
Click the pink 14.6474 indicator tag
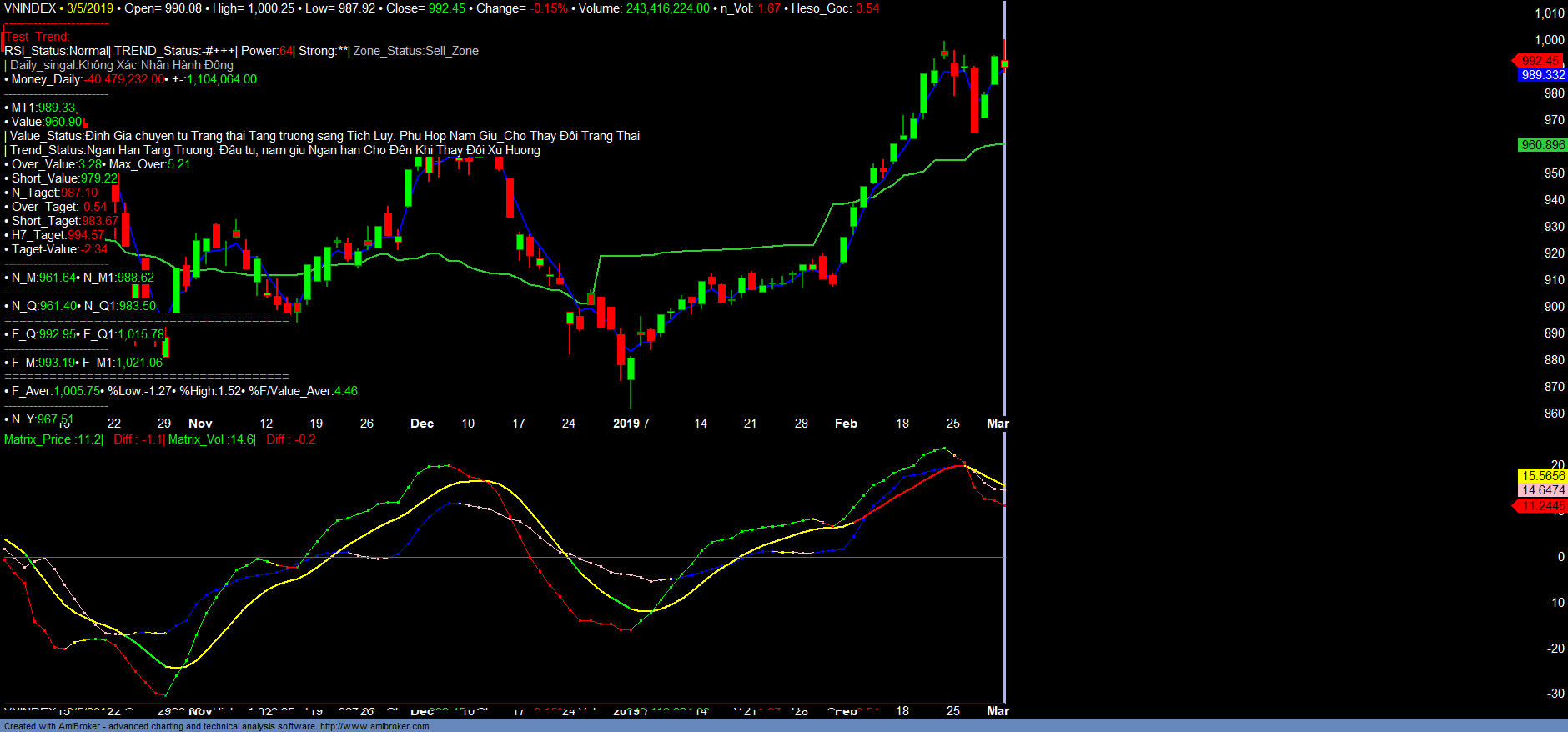(x=1542, y=490)
